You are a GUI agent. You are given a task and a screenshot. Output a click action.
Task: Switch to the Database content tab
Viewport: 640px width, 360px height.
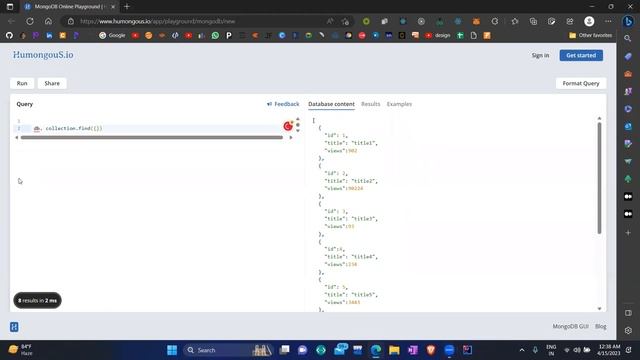pyautogui.click(x=331, y=104)
